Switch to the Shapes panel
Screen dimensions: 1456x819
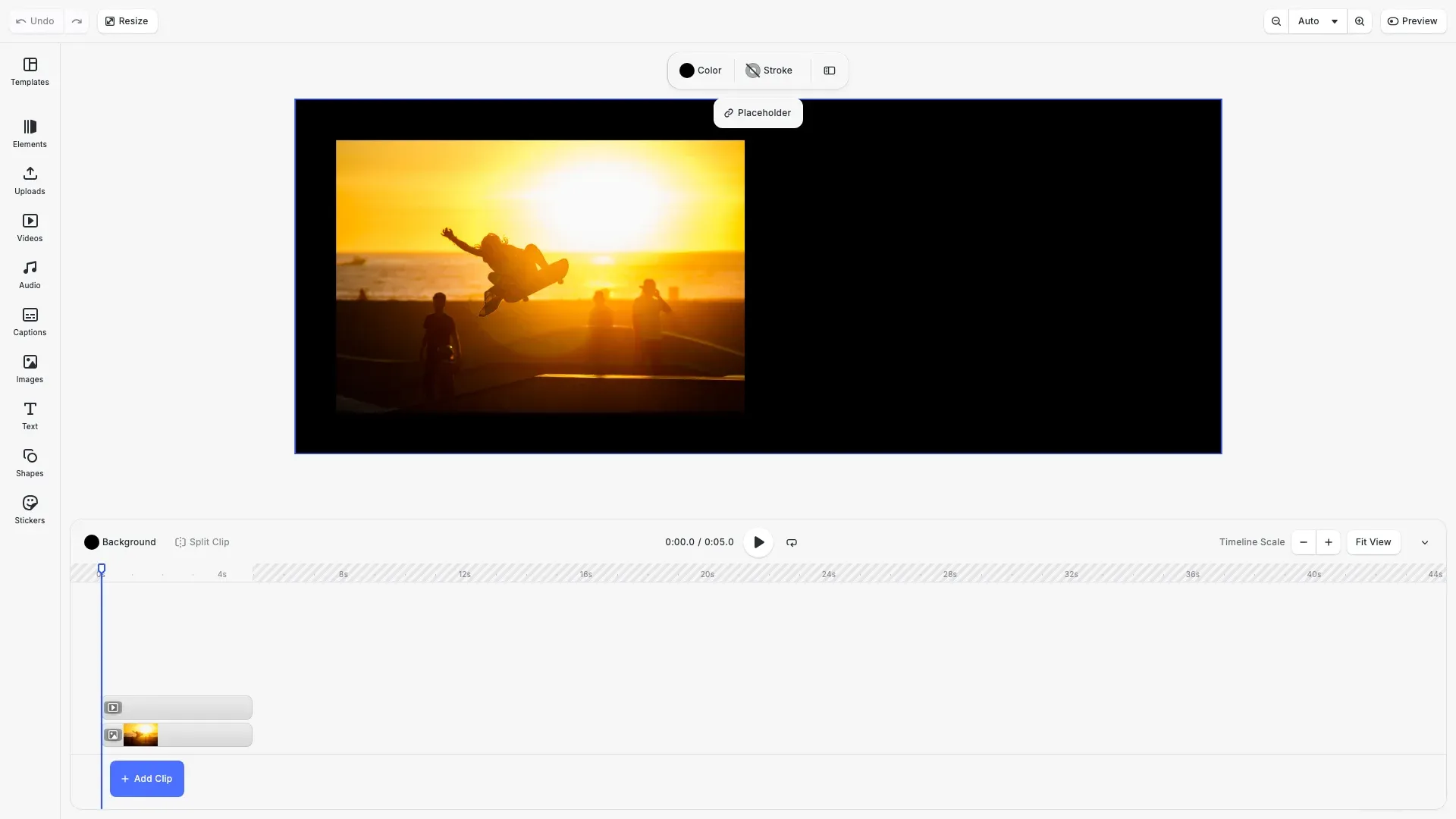30,462
